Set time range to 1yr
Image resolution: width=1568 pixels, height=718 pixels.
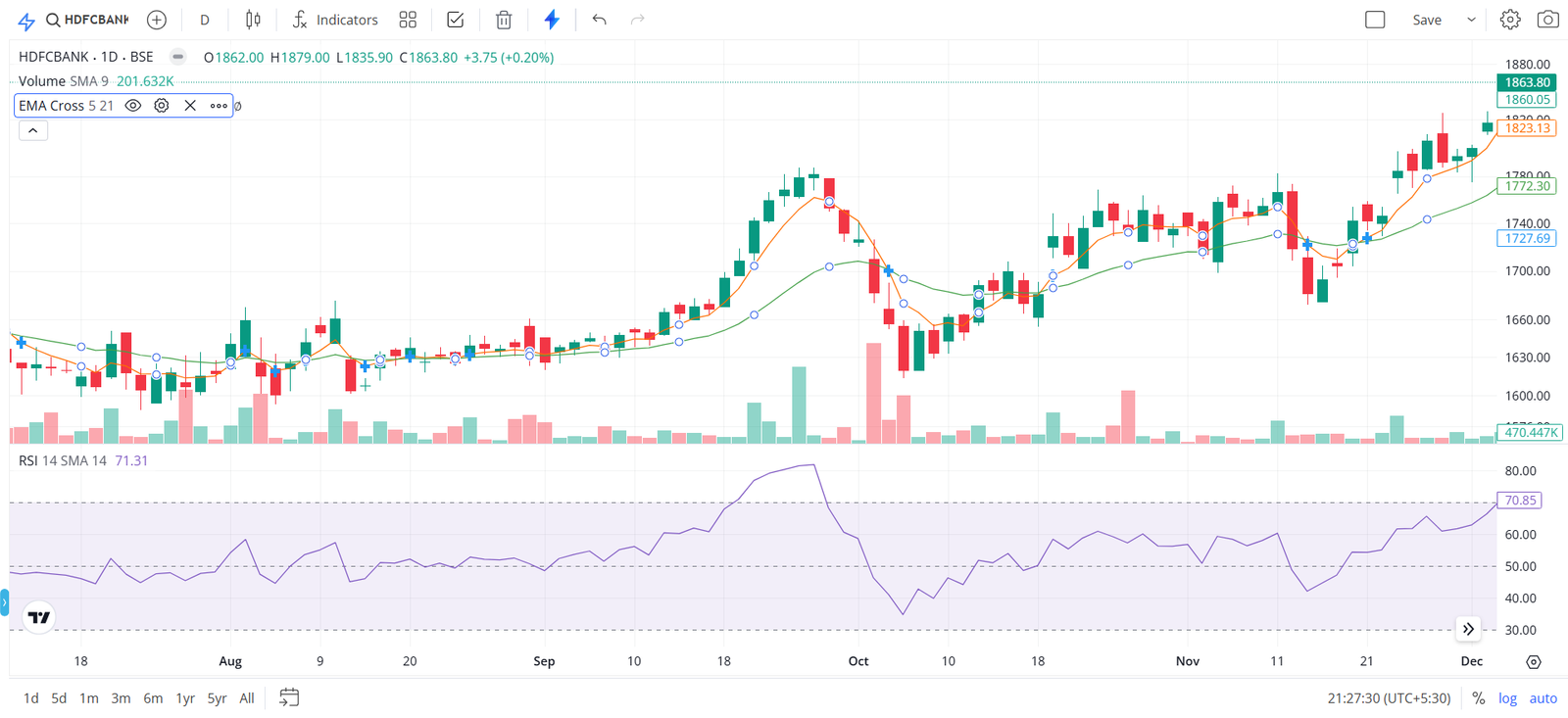point(185,698)
